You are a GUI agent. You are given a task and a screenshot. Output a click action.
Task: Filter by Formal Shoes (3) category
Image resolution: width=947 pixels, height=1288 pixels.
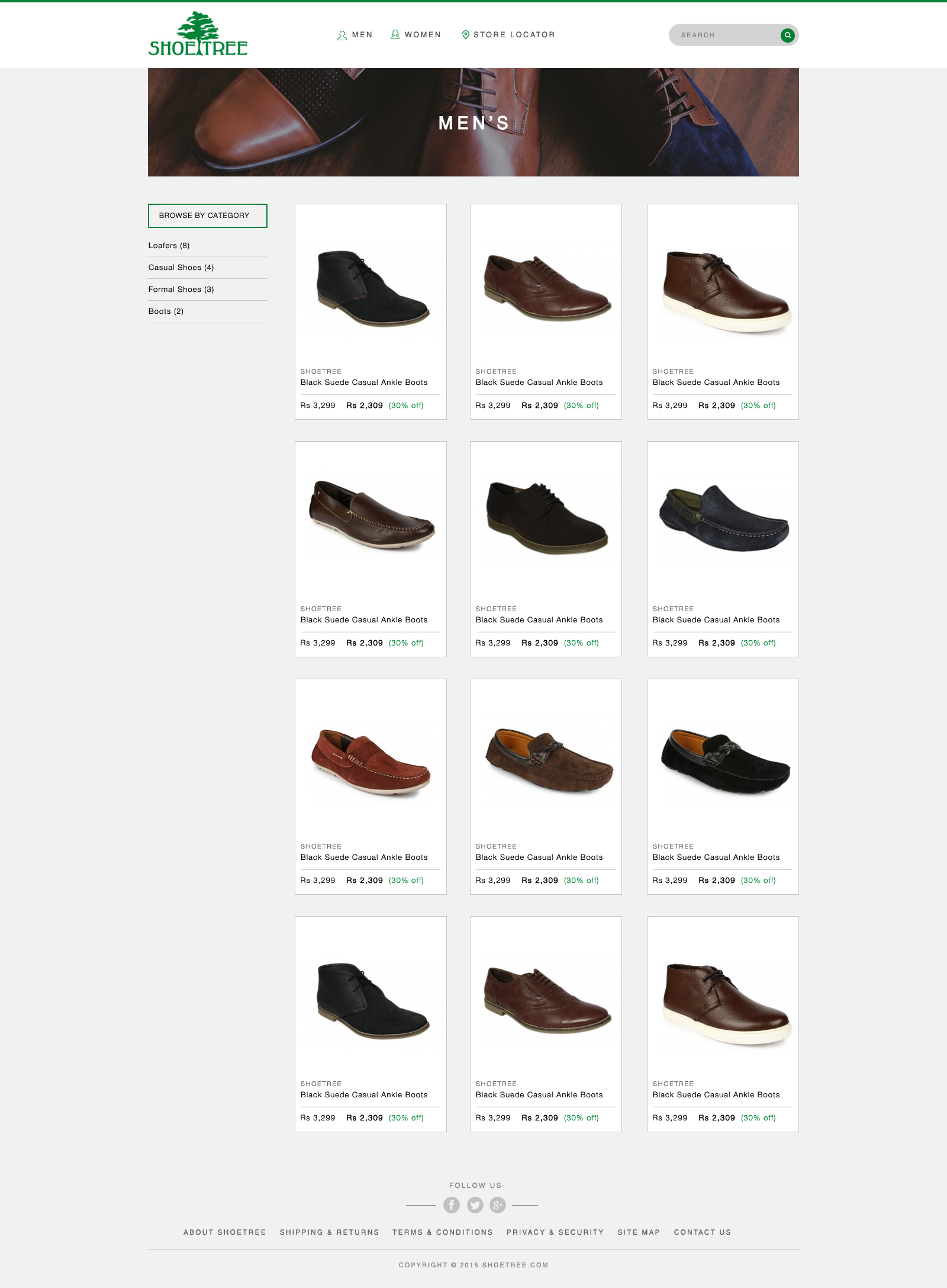point(181,290)
